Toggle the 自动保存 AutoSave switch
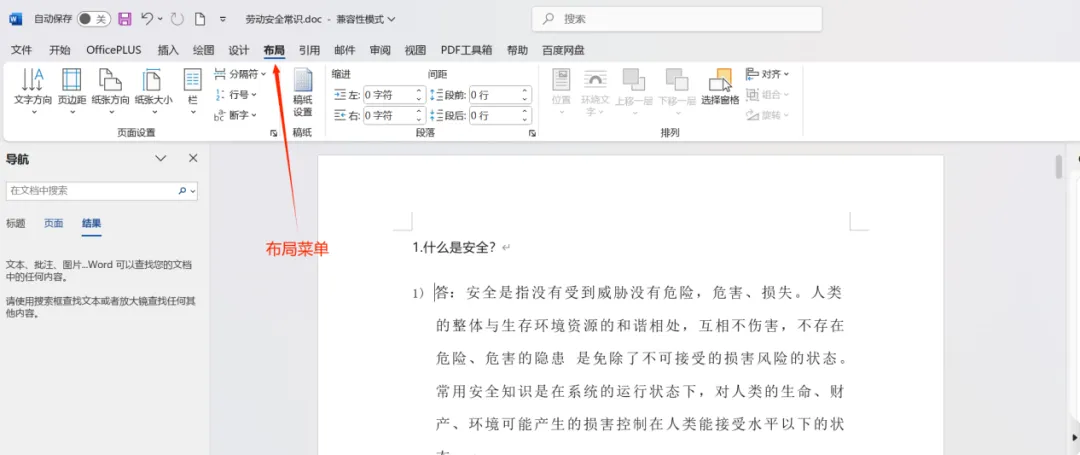This screenshot has height=455, width=1080. click(93, 19)
